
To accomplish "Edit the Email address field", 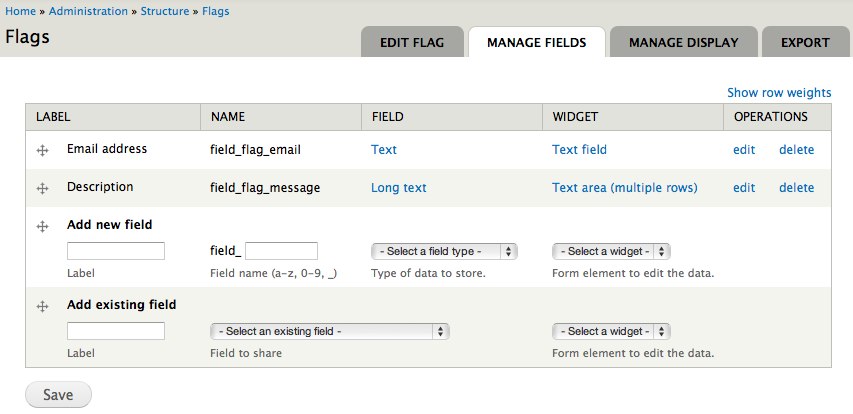I will 744,150.
